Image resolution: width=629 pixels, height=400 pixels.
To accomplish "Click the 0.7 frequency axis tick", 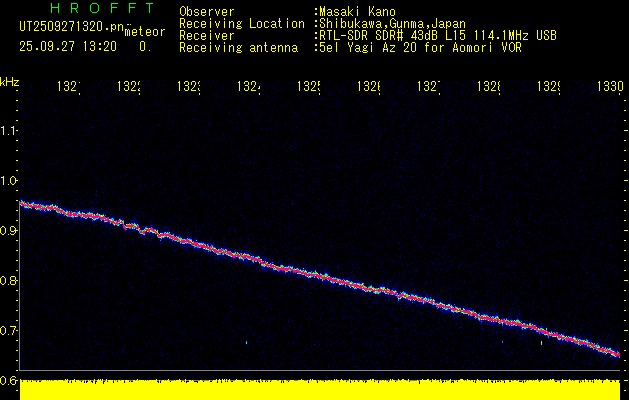I will pos(9,331).
